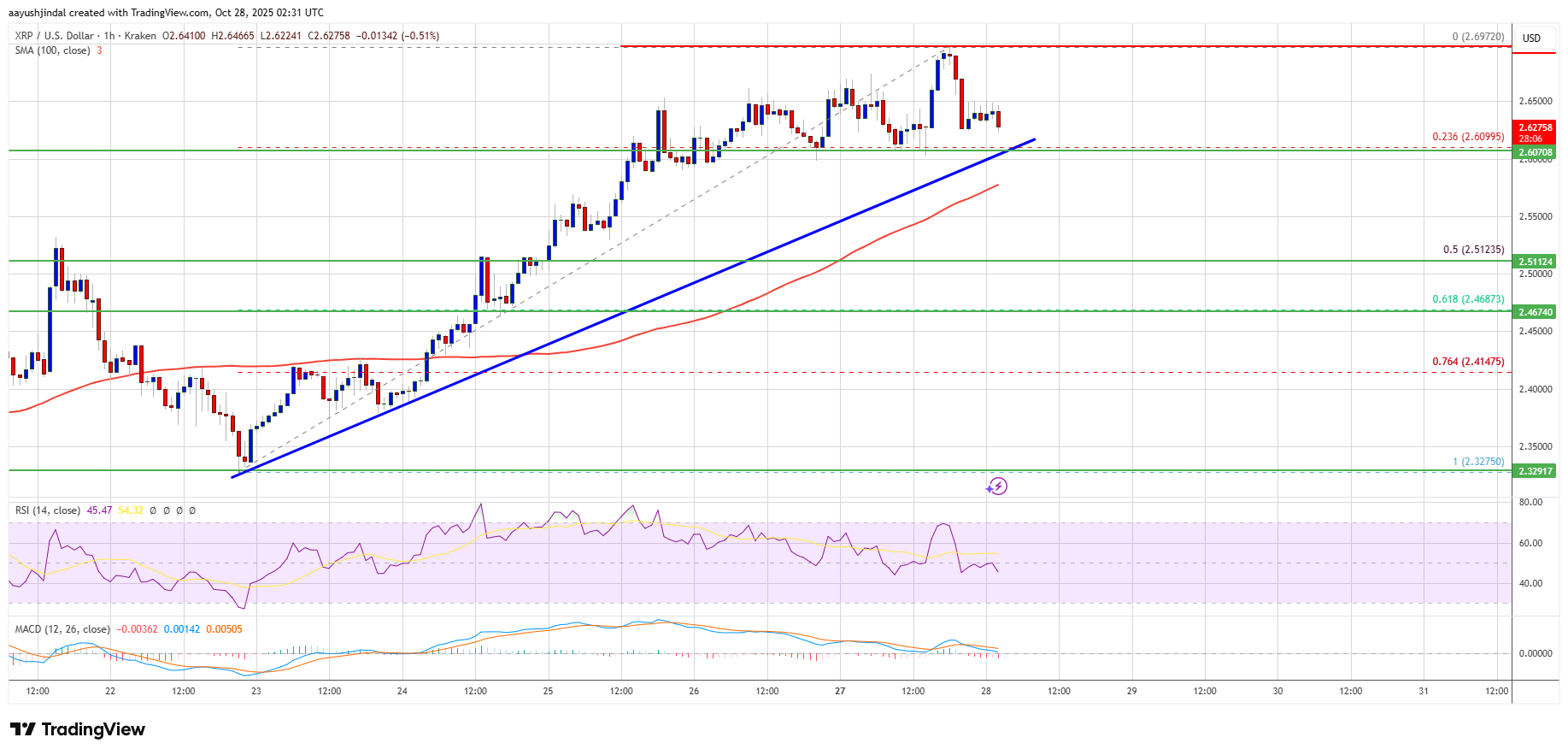Click the 0.236 (2.60995) Fibonacci label
This screenshot has width=1568, height=755.
click(x=1468, y=137)
